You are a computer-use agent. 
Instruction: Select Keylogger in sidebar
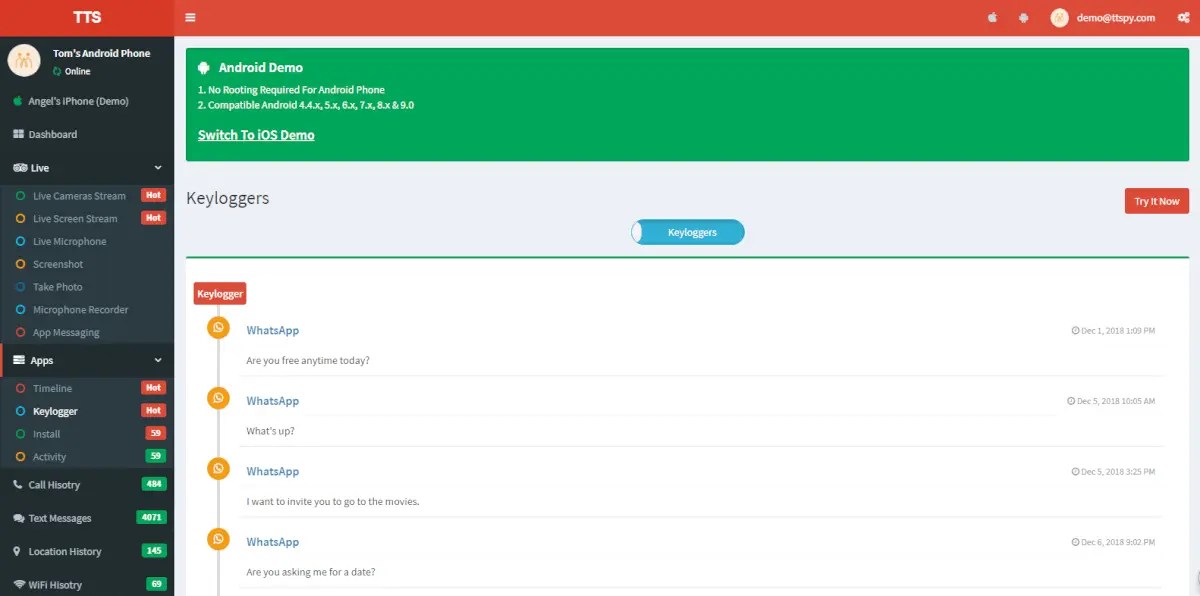point(55,411)
